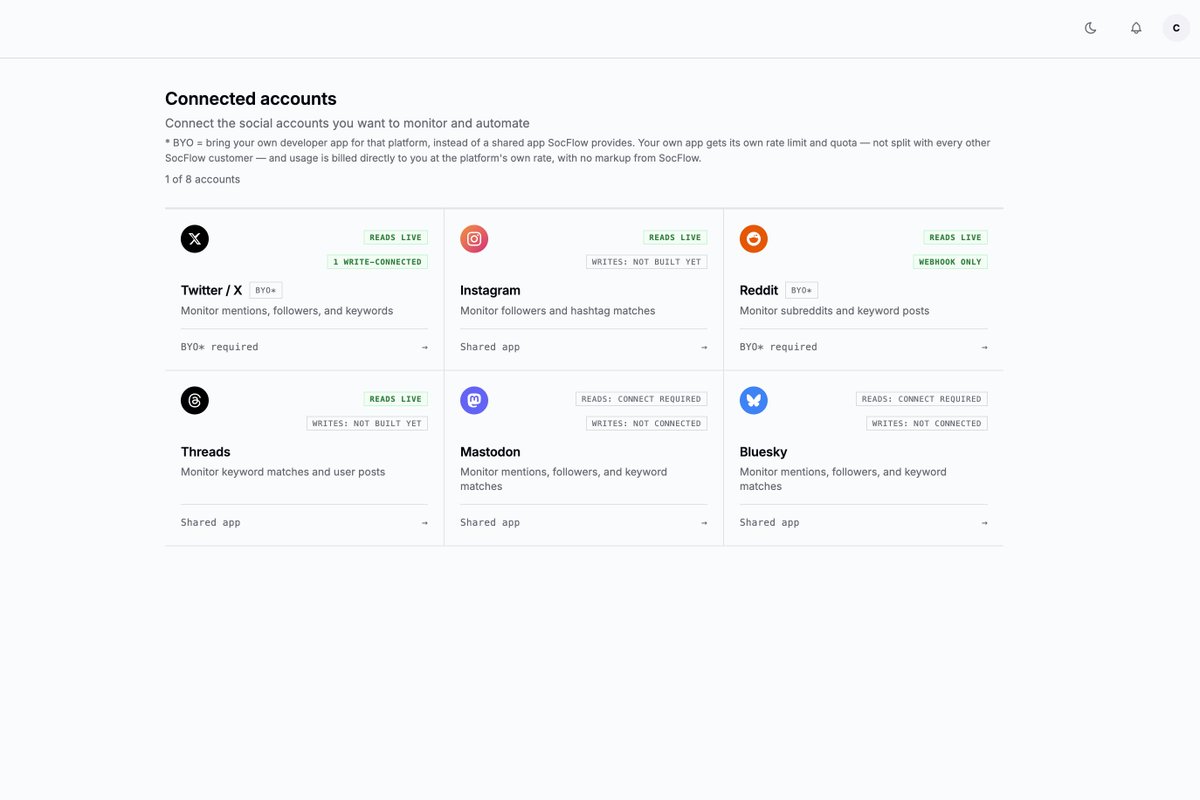The height and width of the screenshot is (800, 1200).
Task: Click 'BYO* required' on the Reddit card
Action: [778, 347]
